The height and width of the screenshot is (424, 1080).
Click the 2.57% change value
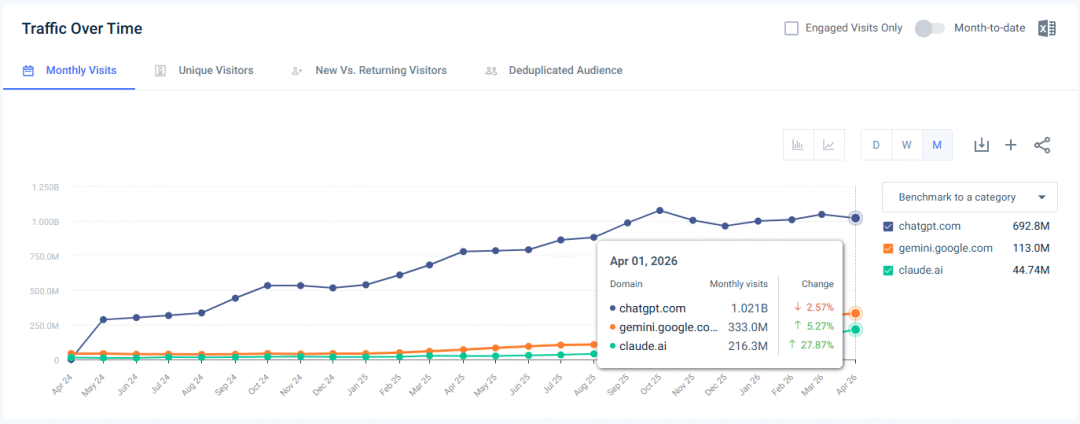(819, 308)
